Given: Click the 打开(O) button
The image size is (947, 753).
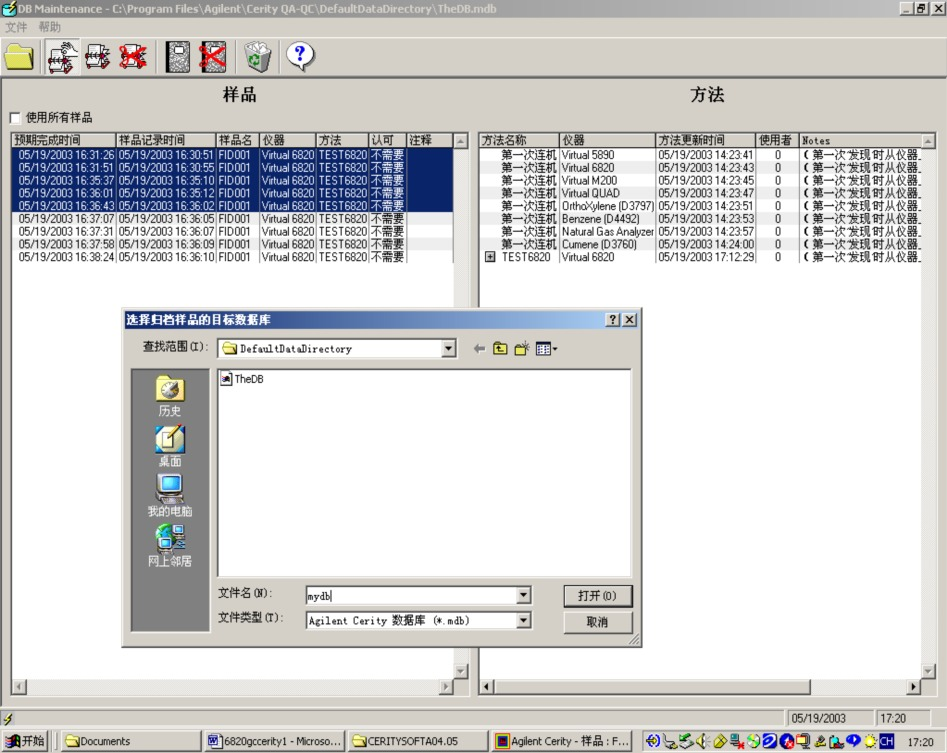Looking at the screenshot, I should 597,596.
